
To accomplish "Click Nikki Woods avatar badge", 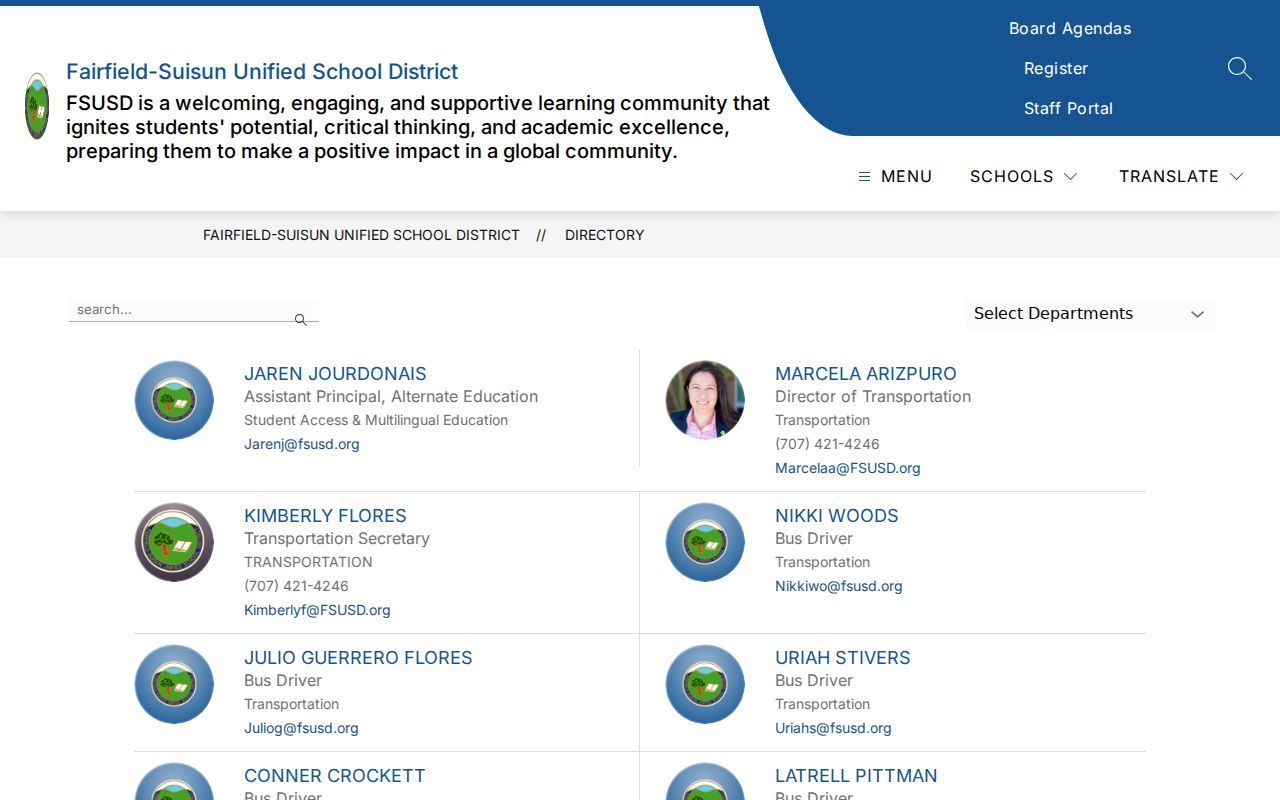I will tap(705, 542).
